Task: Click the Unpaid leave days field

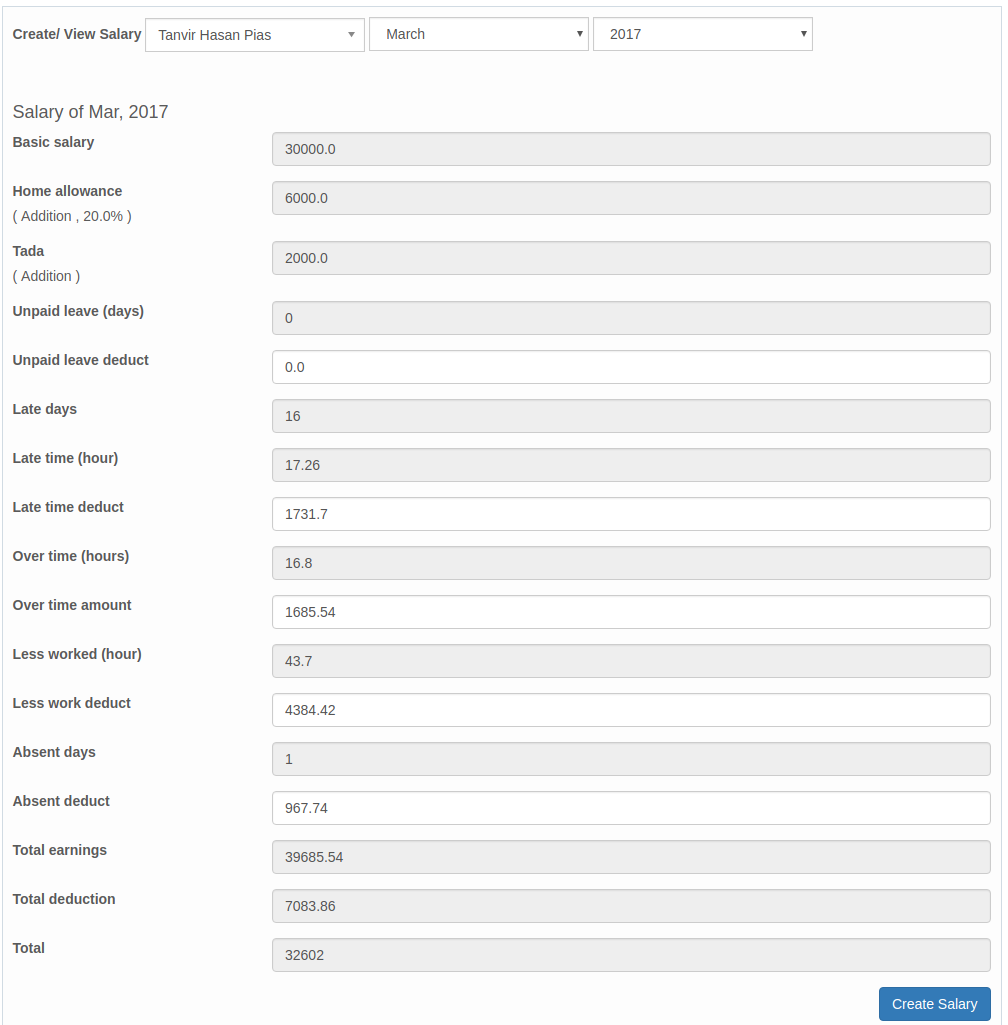Action: tap(631, 318)
